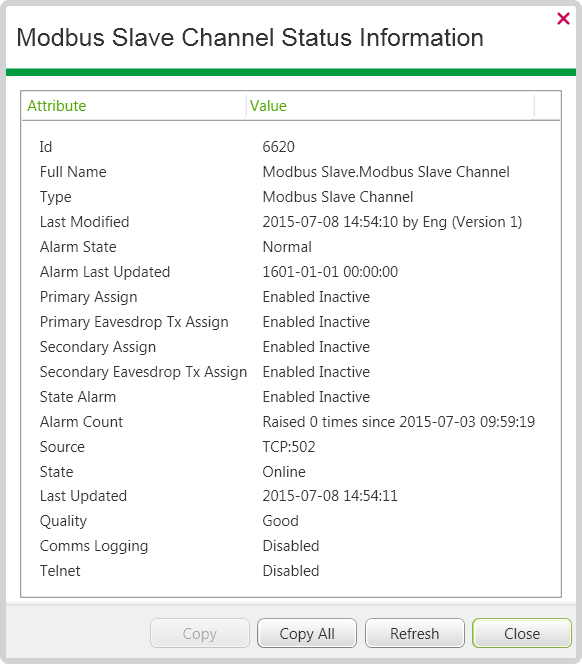Select the Alarm Last Updated row

pos(291,272)
